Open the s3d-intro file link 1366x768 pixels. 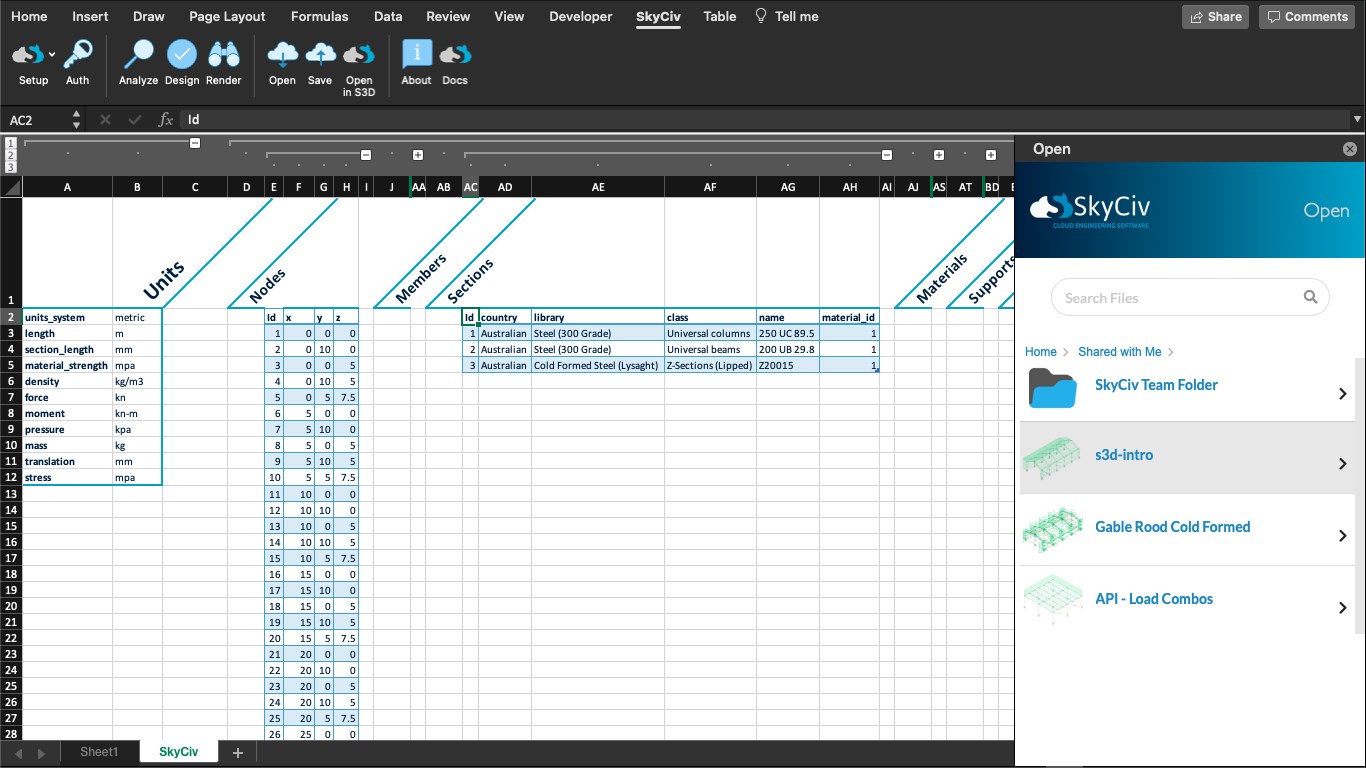(x=1124, y=455)
